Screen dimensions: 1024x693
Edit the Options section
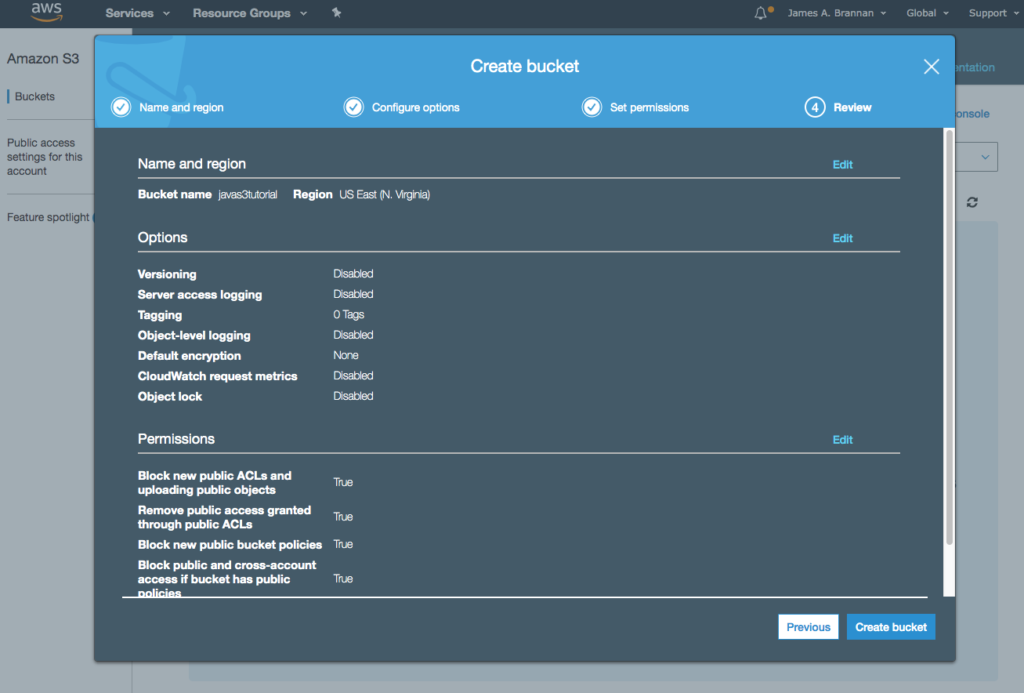click(x=842, y=238)
